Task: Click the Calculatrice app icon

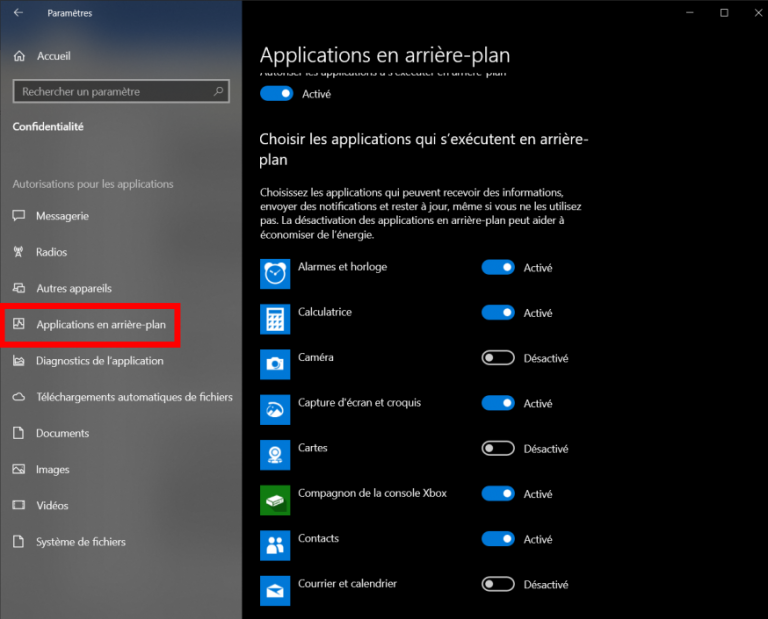Action: coord(275,319)
